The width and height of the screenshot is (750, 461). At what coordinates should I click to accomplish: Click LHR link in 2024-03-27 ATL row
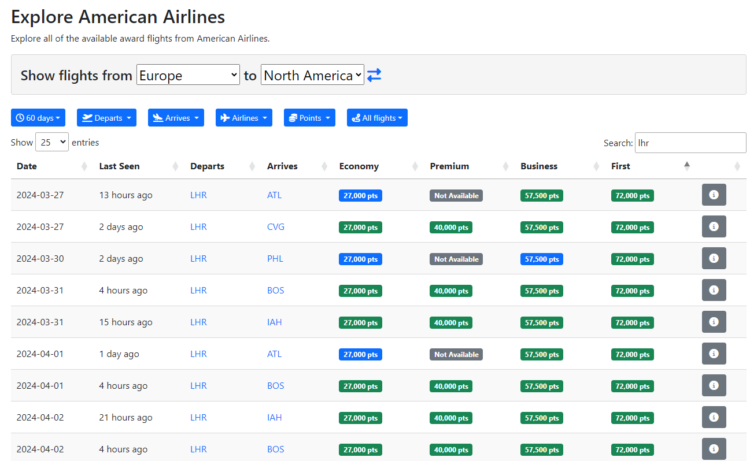click(x=199, y=195)
